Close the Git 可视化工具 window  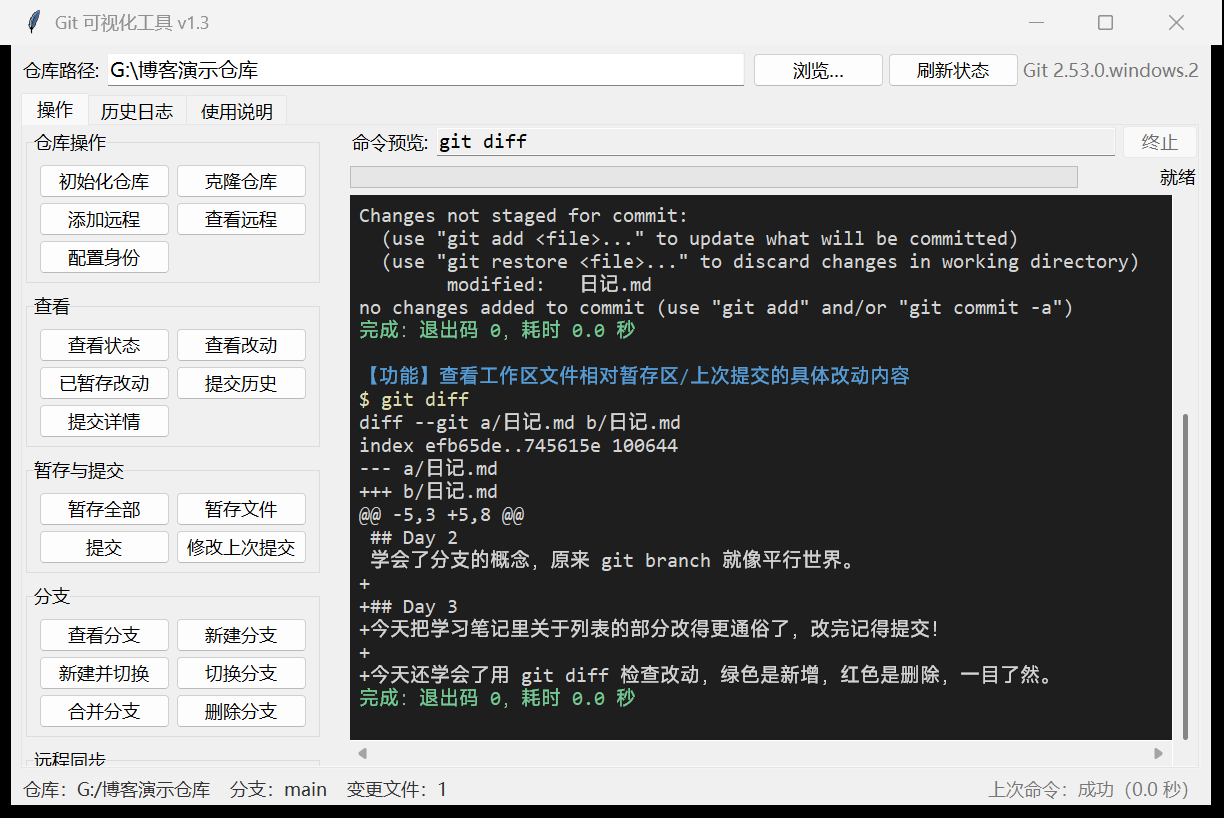[1176, 22]
